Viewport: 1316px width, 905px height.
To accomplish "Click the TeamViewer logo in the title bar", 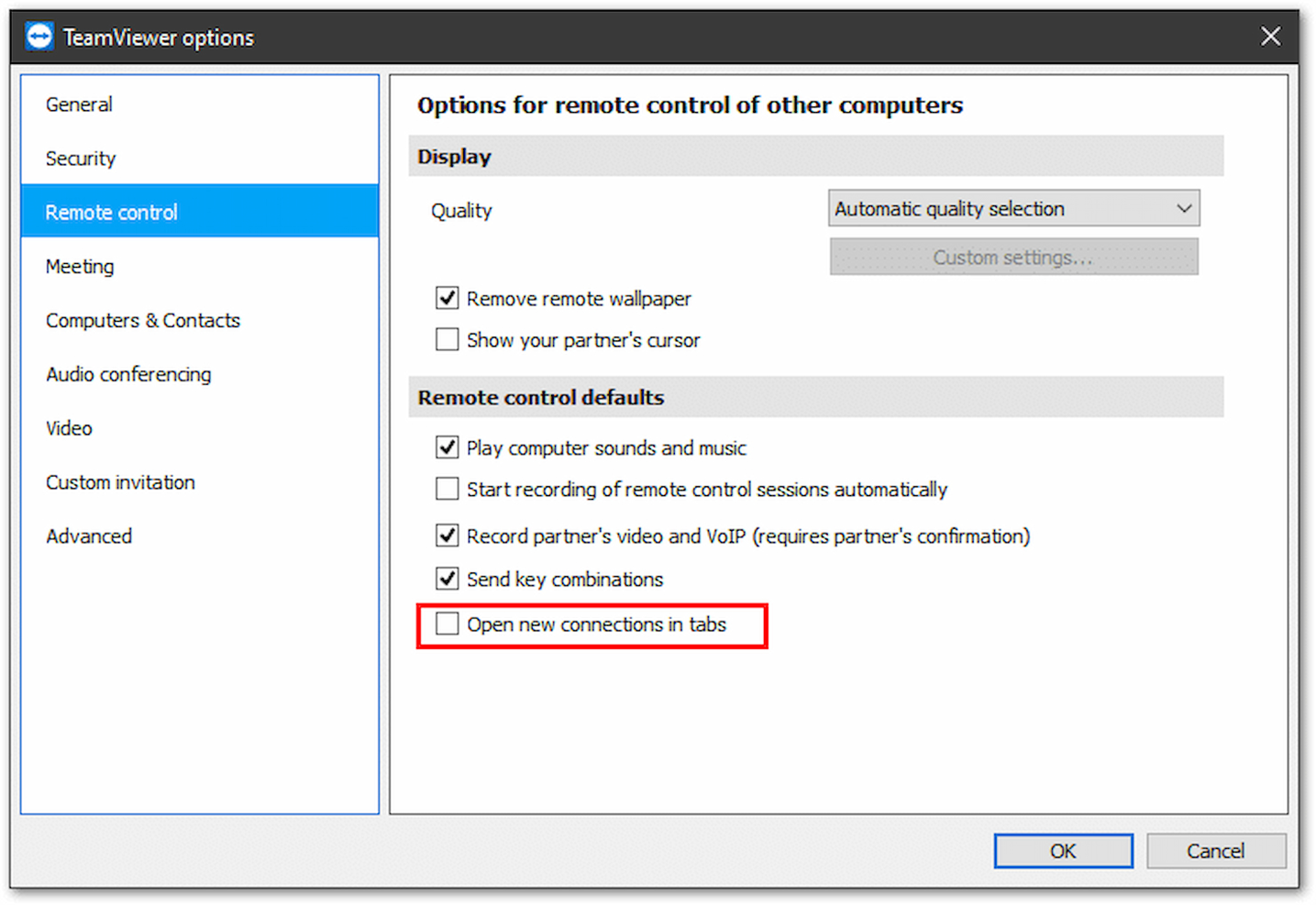I will point(39,35).
